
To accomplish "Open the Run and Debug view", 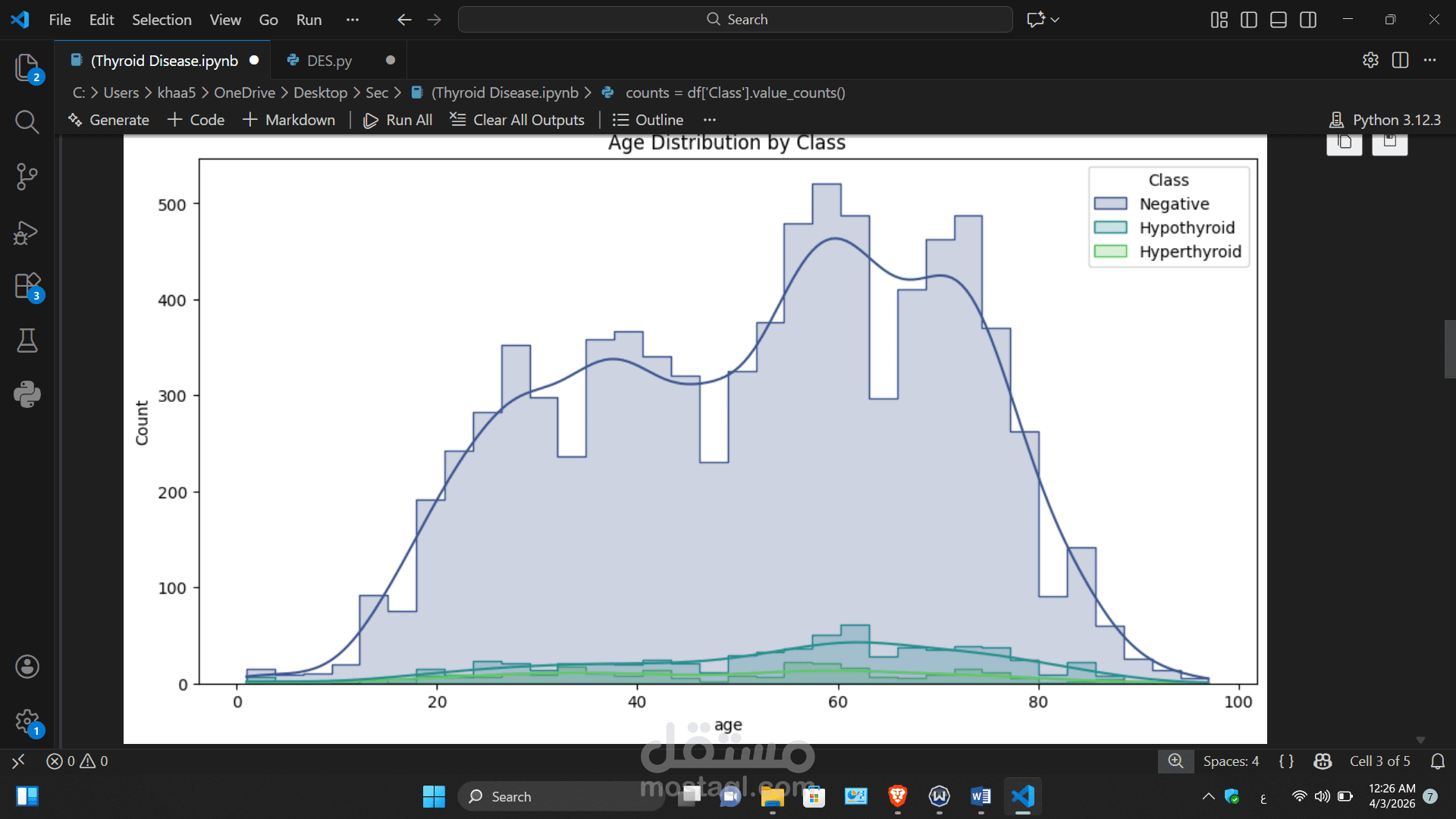I will tap(27, 232).
